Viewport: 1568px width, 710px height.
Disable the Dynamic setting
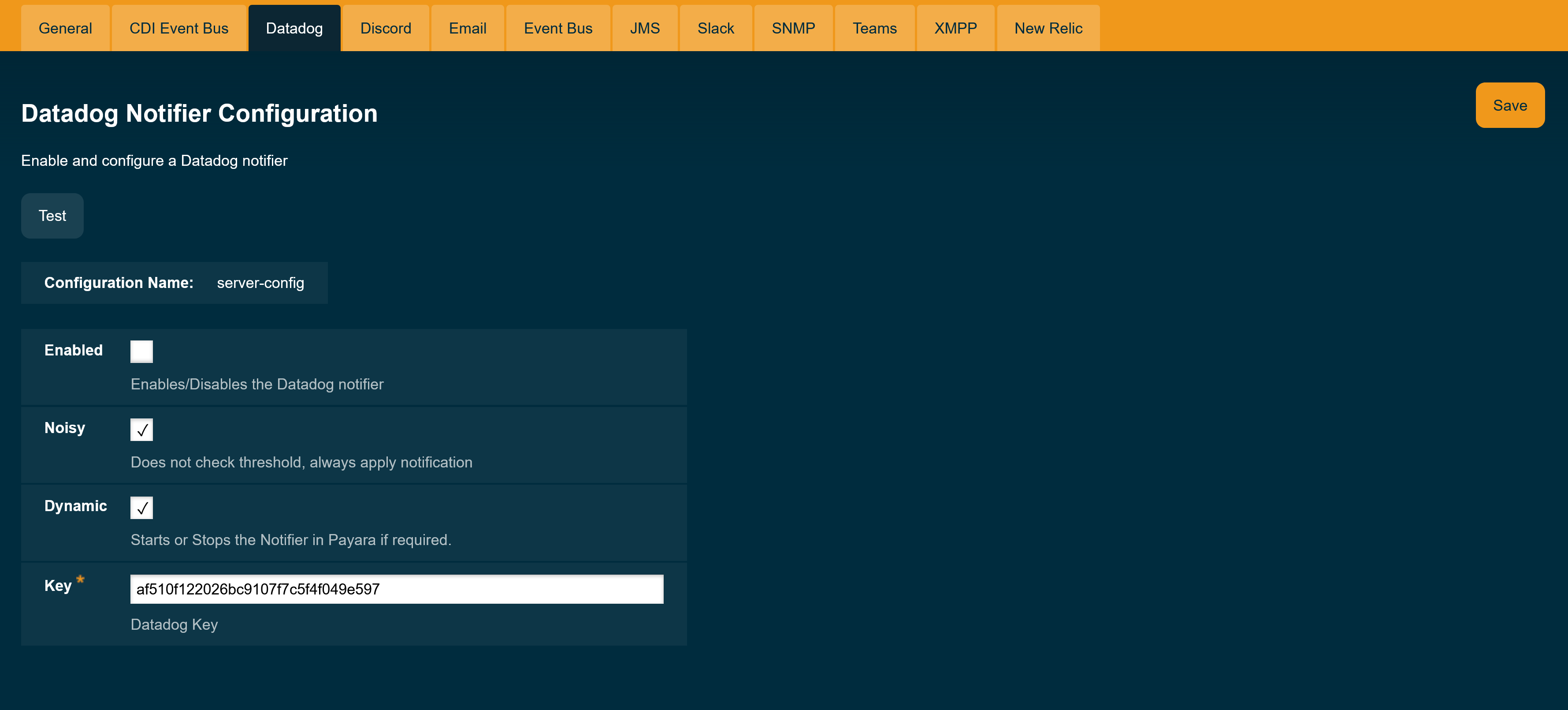(141, 507)
